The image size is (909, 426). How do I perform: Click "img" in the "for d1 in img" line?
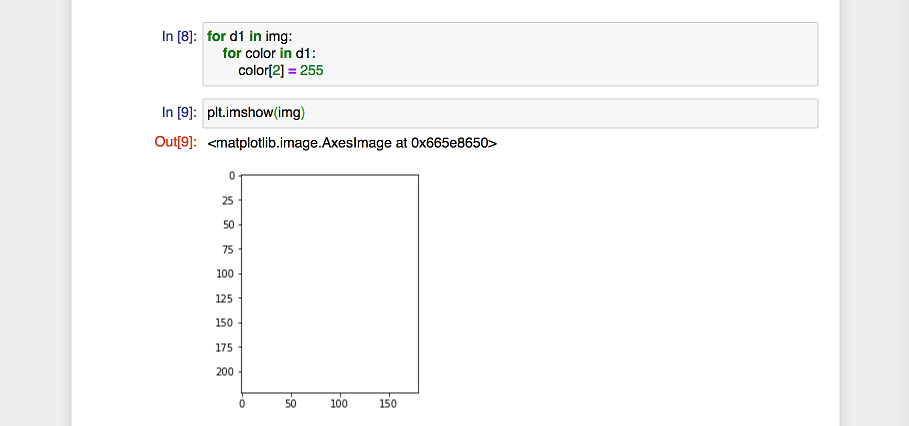[x=275, y=37]
